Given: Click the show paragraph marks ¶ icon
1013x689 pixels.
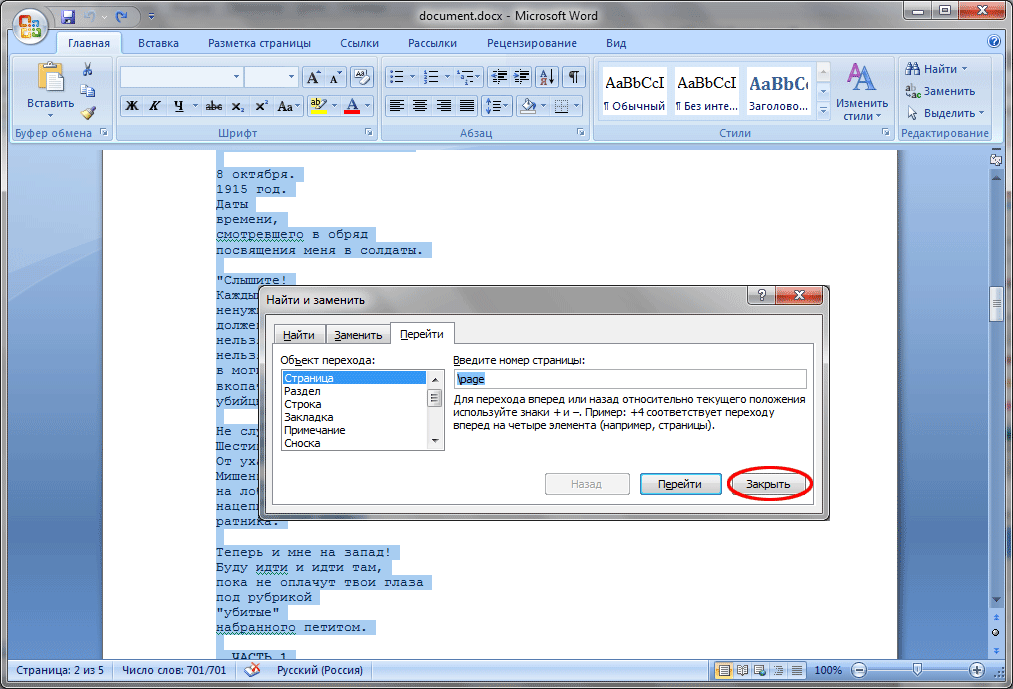Looking at the screenshot, I should pyautogui.click(x=573, y=77).
